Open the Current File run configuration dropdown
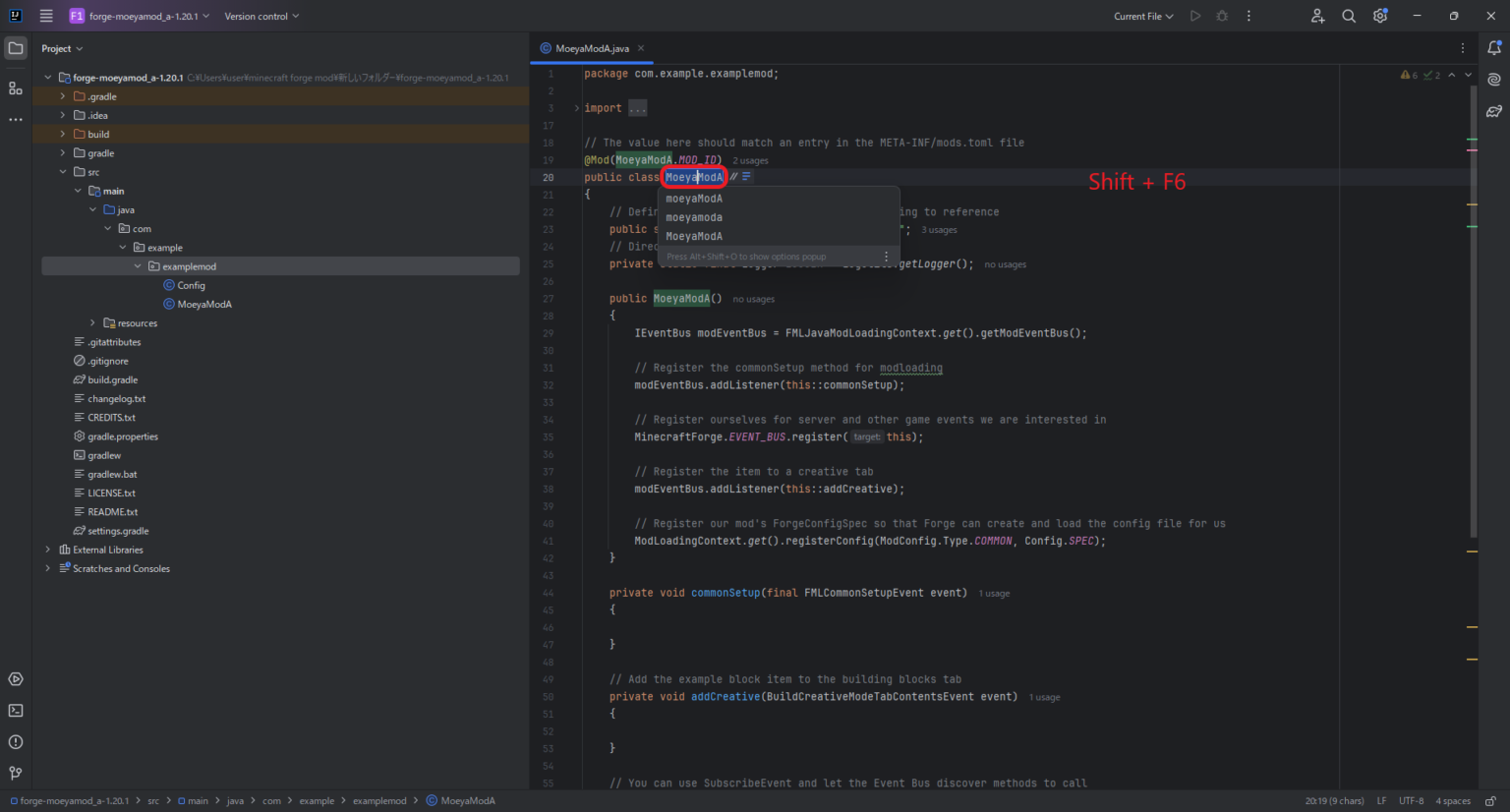The width and height of the screenshot is (1510, 812). click(1143, 16)
